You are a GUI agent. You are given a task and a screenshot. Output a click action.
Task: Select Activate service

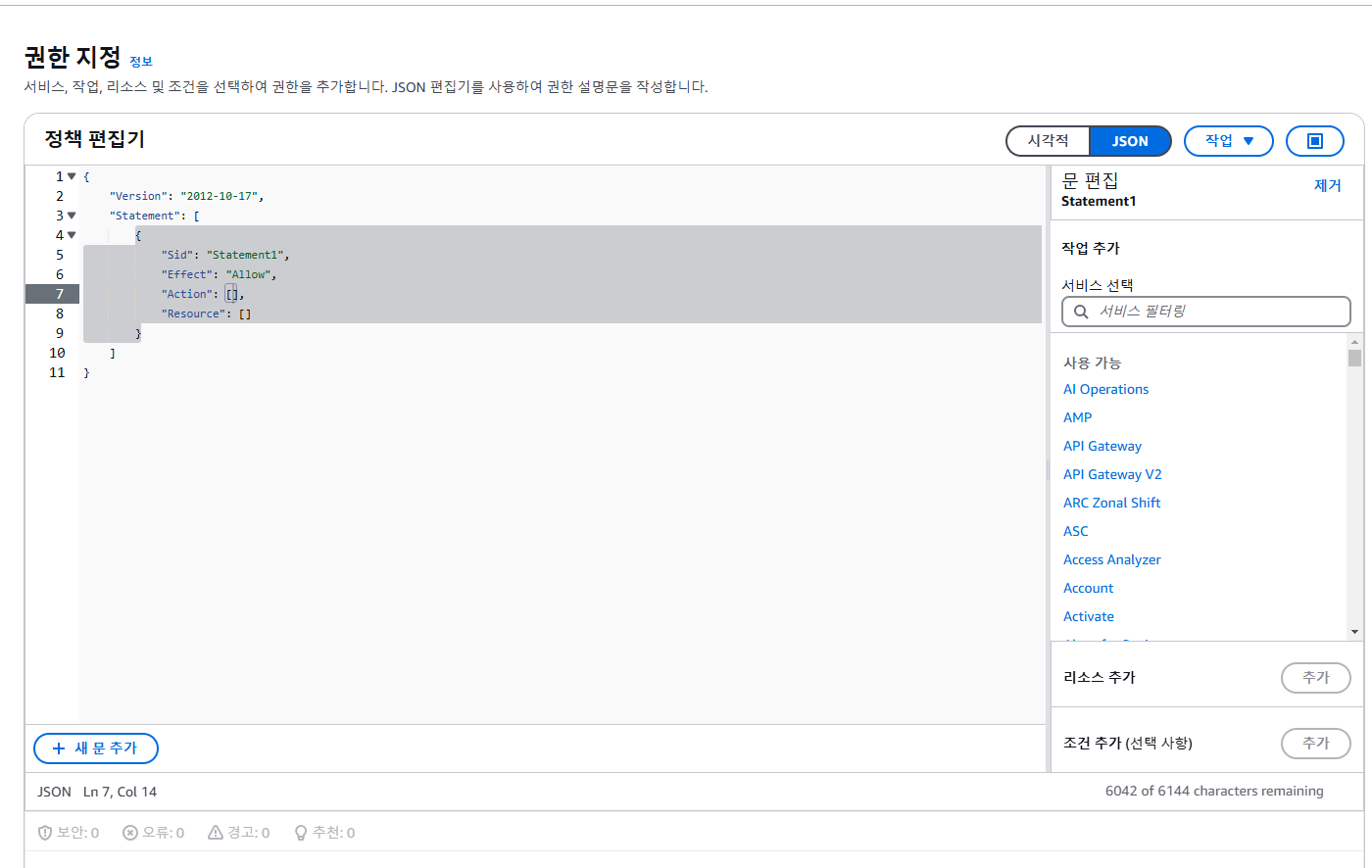point(1088,616)
